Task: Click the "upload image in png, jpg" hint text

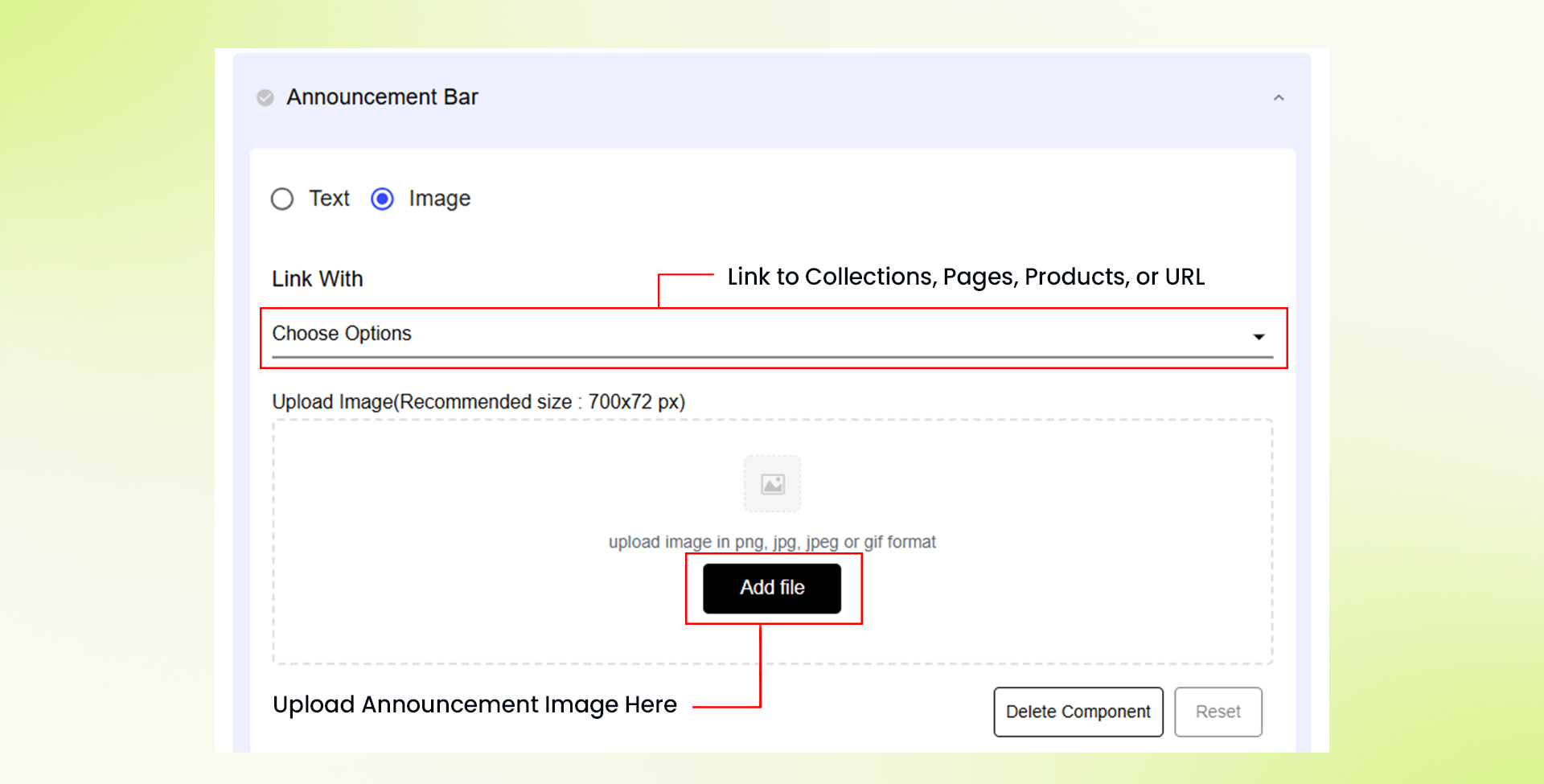Action: coord(772,542)
